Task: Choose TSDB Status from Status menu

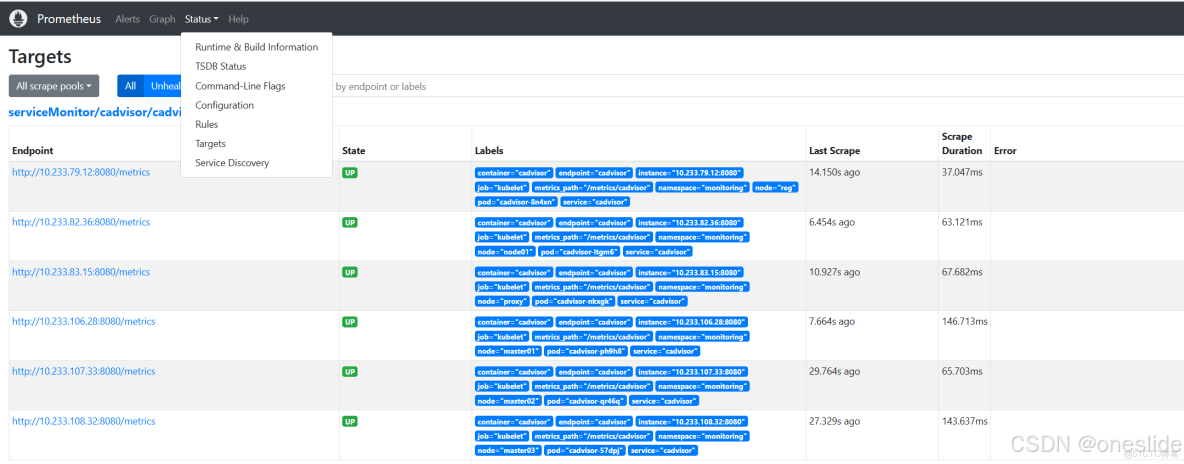Action: coord(257,67)
